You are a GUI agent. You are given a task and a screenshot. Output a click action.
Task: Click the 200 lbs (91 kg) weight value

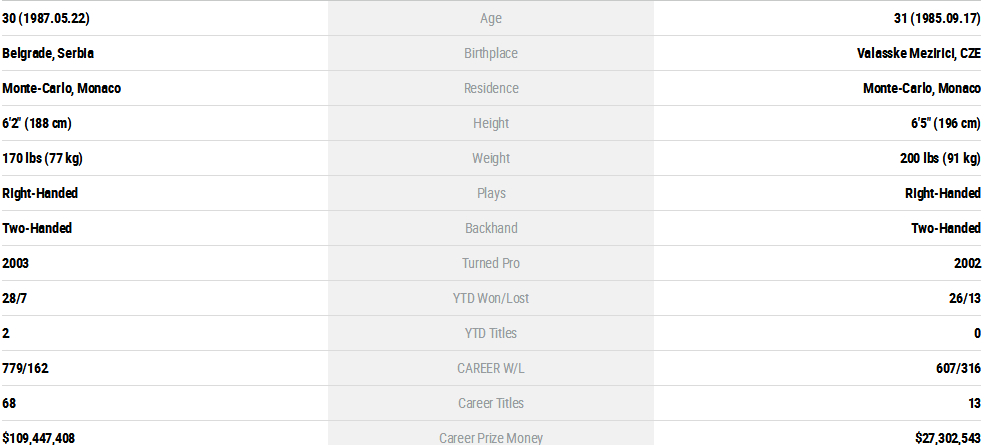click(x=940, y=158)
